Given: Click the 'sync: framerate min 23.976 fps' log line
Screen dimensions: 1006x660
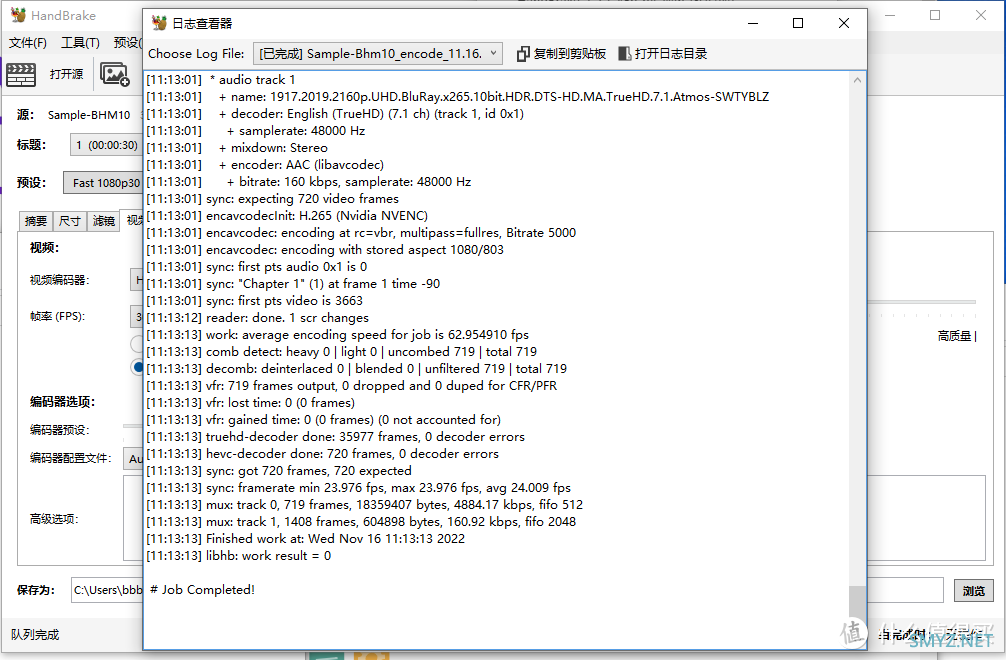Looking at the screenshot, I should pyautogui.click(x=359, y=488).
